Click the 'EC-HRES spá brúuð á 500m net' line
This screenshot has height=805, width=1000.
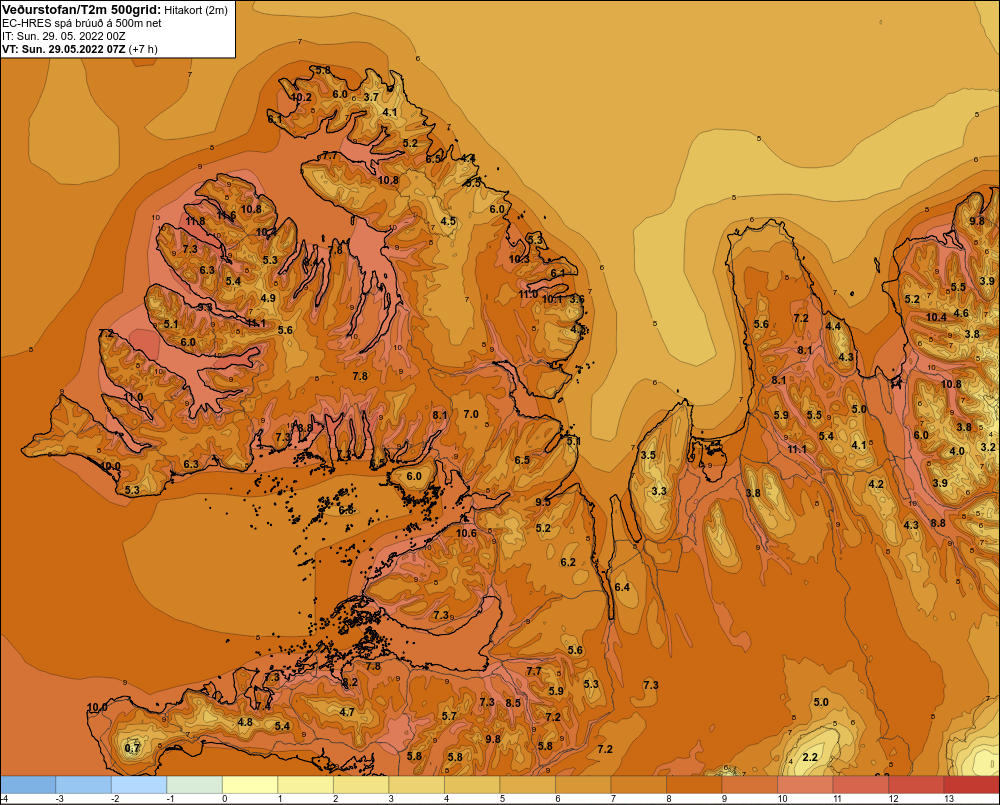click(82, 24)
